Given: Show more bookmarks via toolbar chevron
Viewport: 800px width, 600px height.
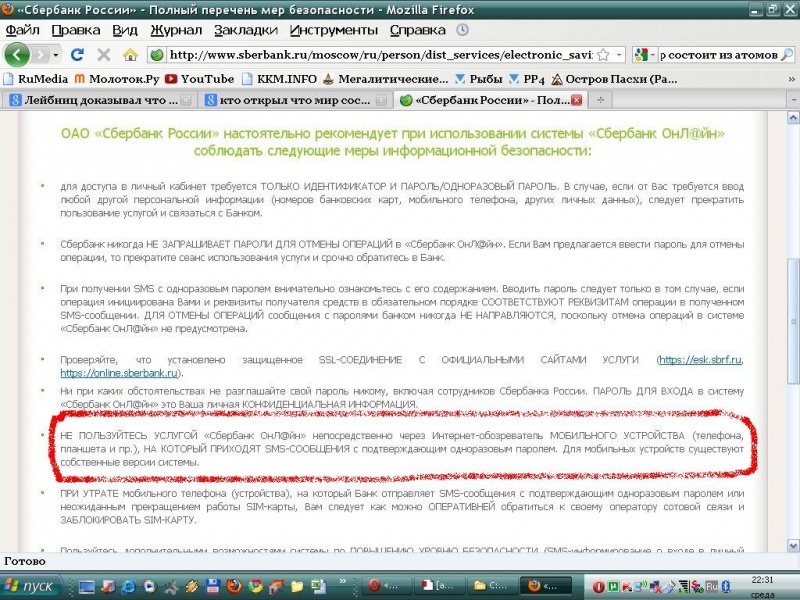Looking at the screenshot, I should [x=791, y=79].
